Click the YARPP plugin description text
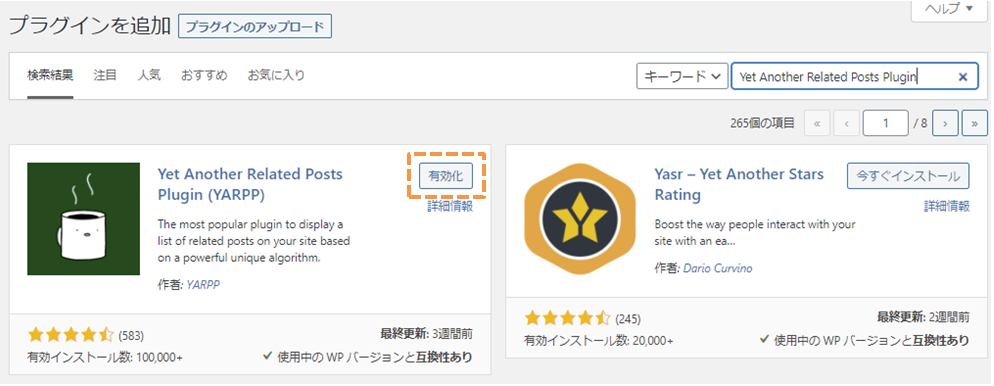Screen dimensions: 994x386 [x=254, y=241]
